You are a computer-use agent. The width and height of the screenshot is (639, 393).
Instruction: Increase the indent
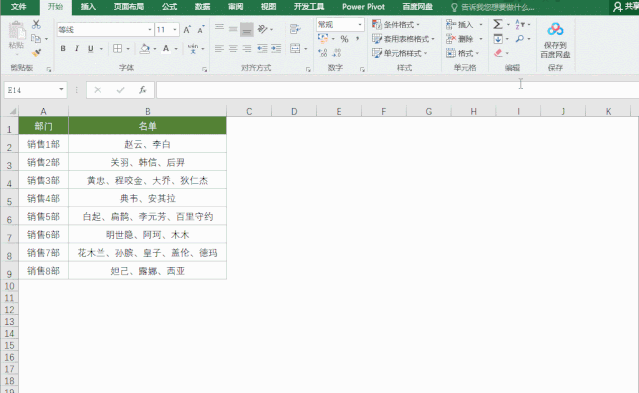pyautogui.click(x=276, y=49)
